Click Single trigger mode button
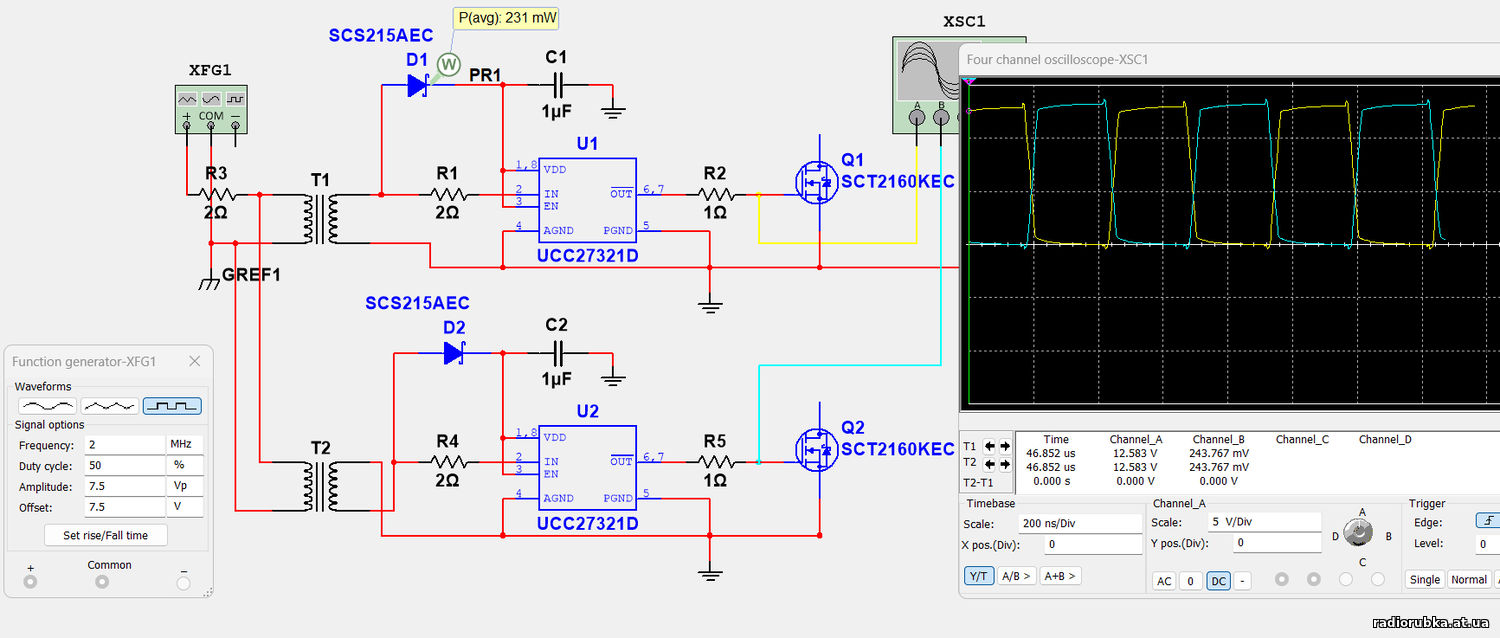1500x638 pixels. [x=1424, y=580]
